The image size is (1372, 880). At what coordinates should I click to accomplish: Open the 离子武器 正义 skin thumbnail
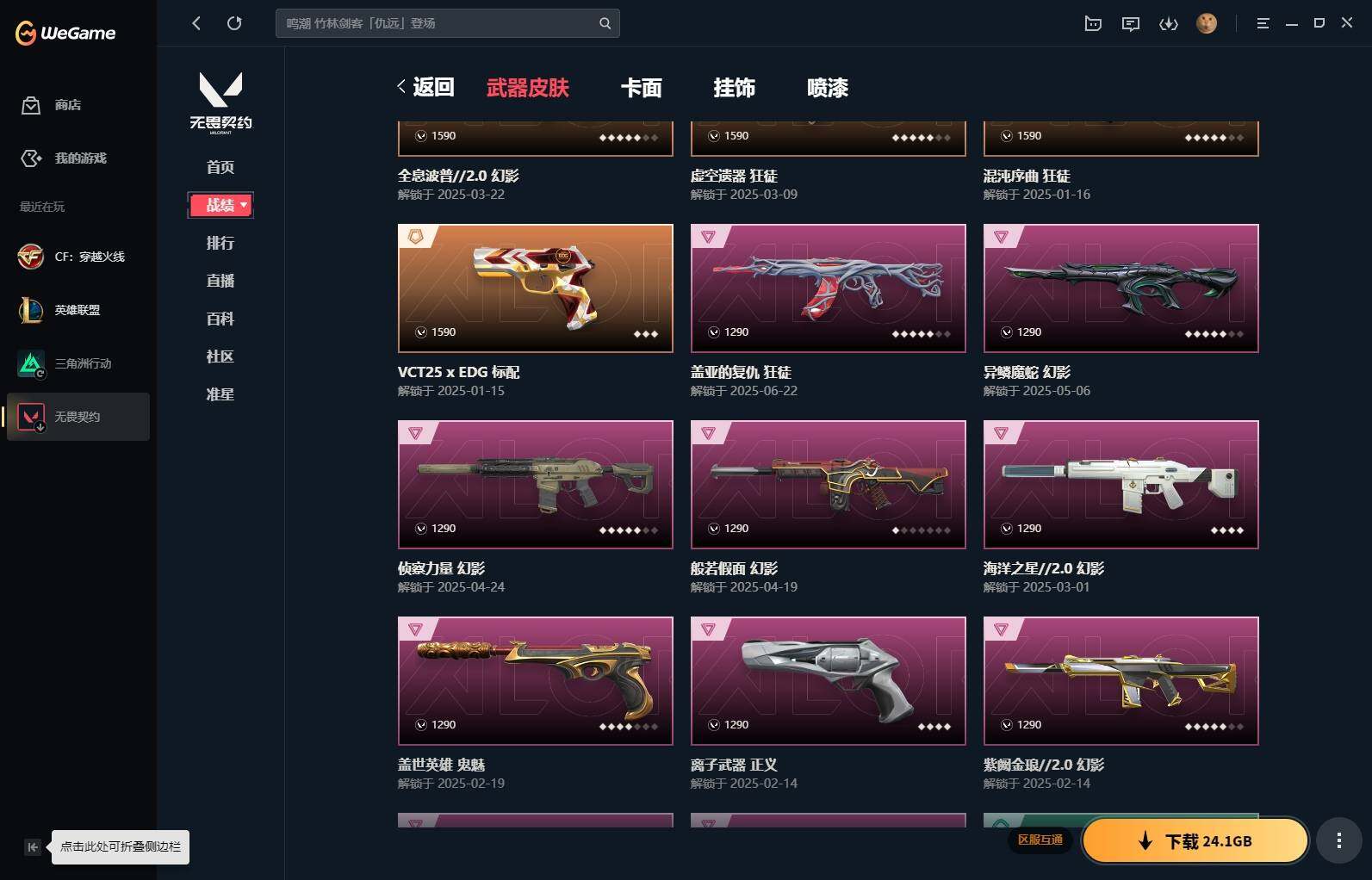[x=828, y=681]
